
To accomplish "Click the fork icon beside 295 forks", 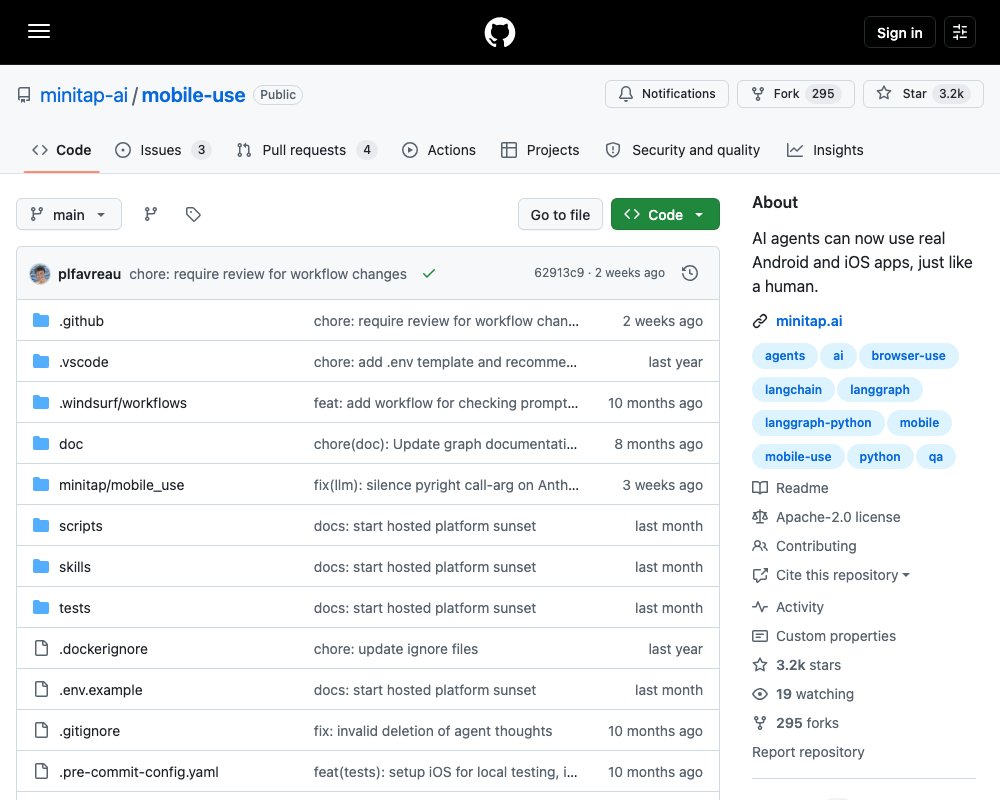I will coord(760,723).
